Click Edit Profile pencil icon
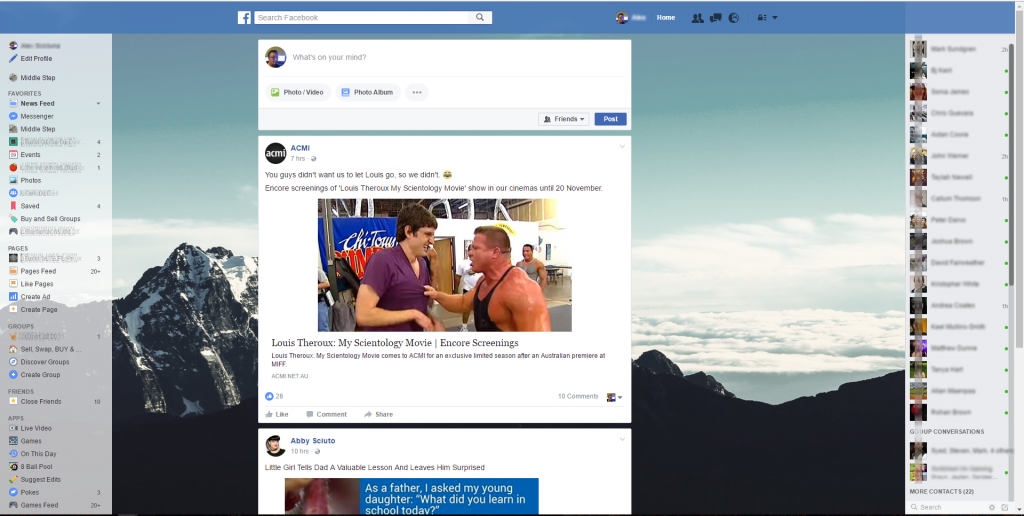The image size is (1024, 516). (13, 58)
